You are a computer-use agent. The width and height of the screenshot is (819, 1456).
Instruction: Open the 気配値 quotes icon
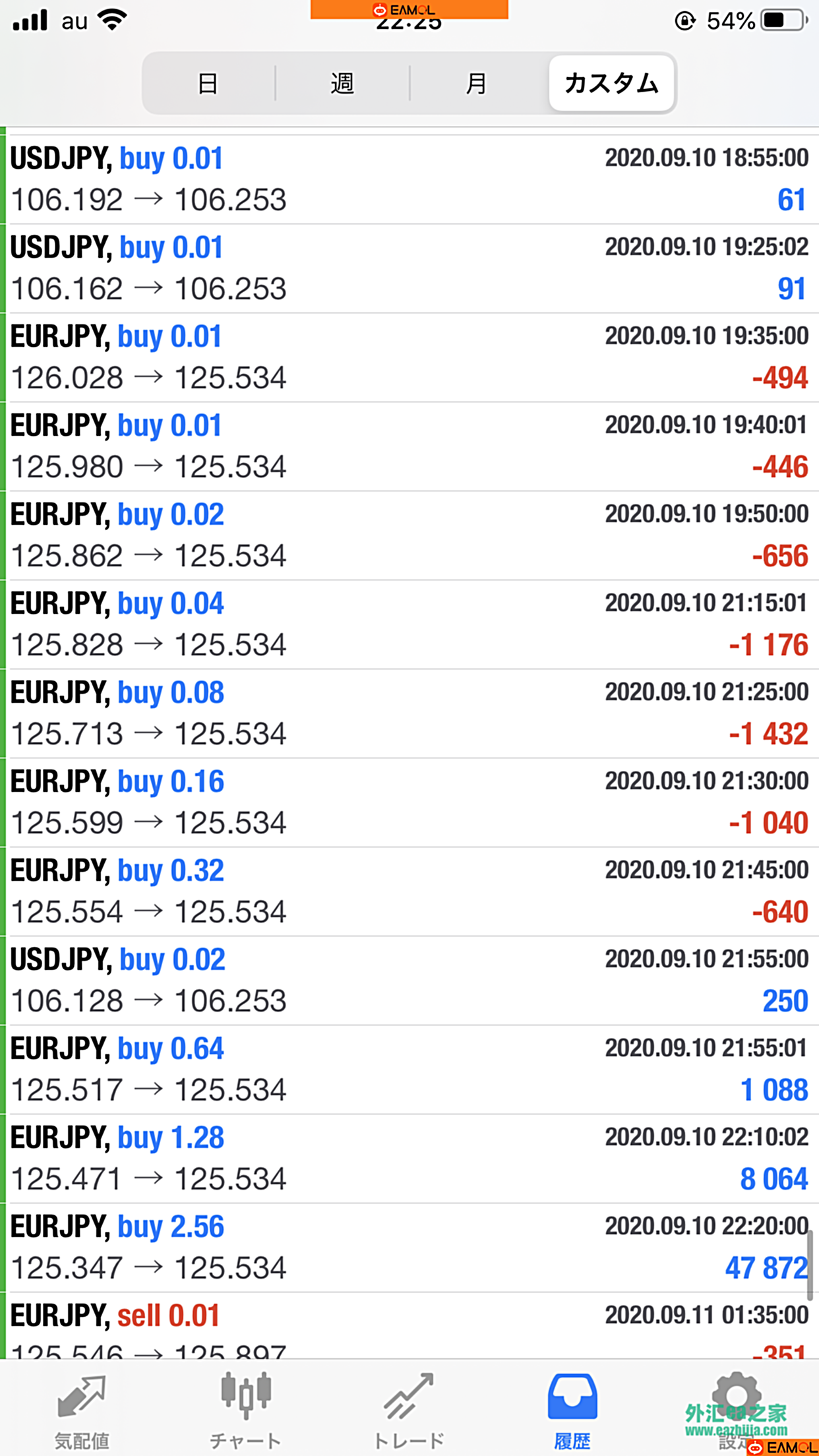click(81, 1398)
